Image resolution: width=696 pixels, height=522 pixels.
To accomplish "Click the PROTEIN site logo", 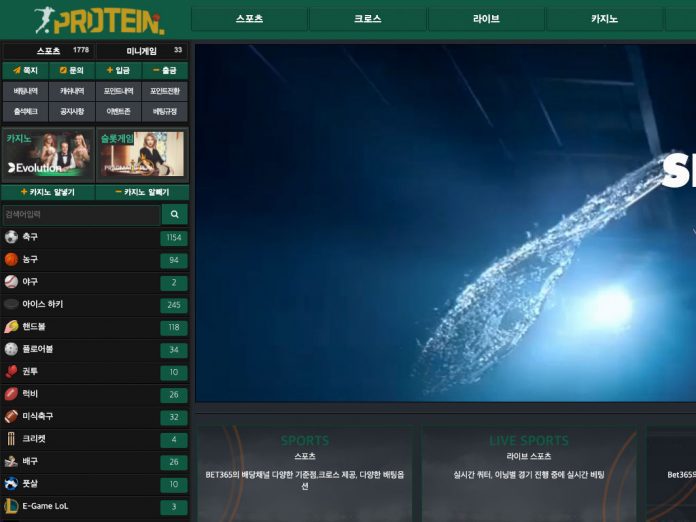I will (99, 20).
